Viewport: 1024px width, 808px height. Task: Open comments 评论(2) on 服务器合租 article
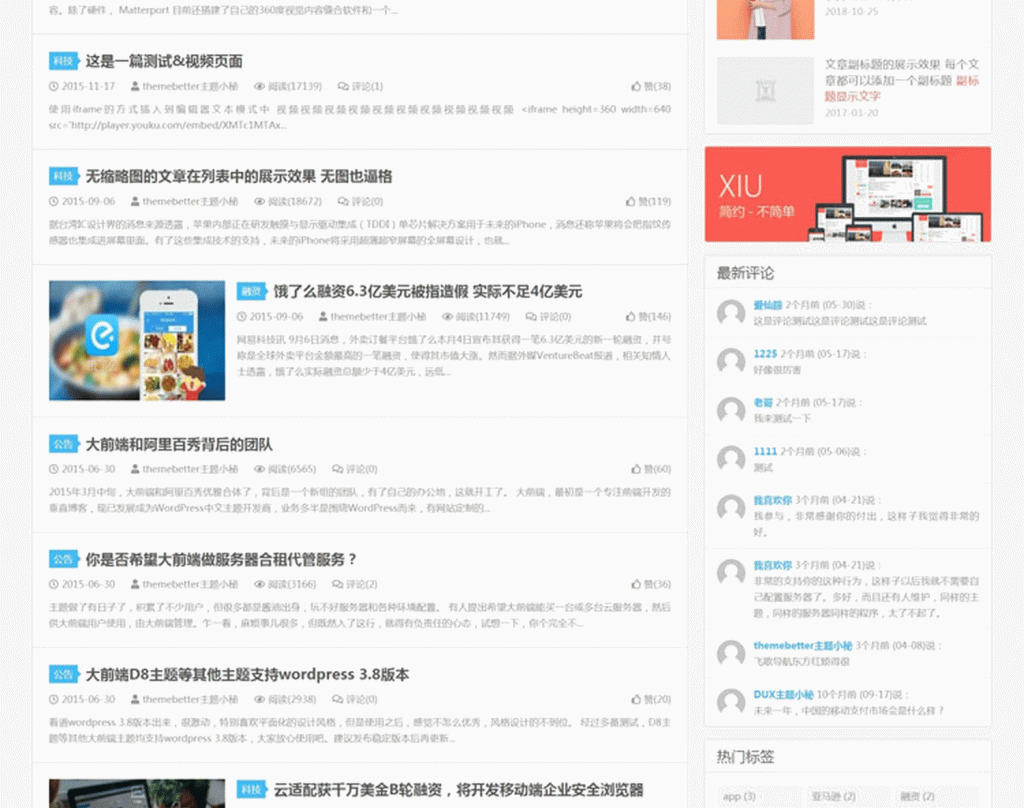pos(355,584)
